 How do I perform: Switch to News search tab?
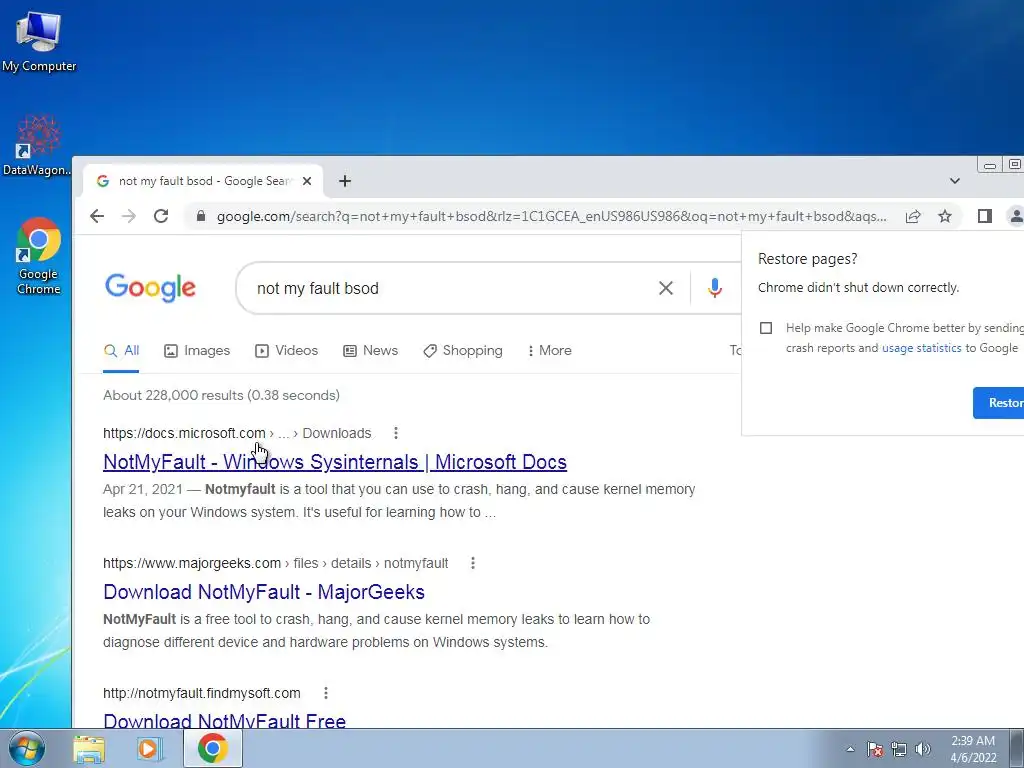point(370,351)
